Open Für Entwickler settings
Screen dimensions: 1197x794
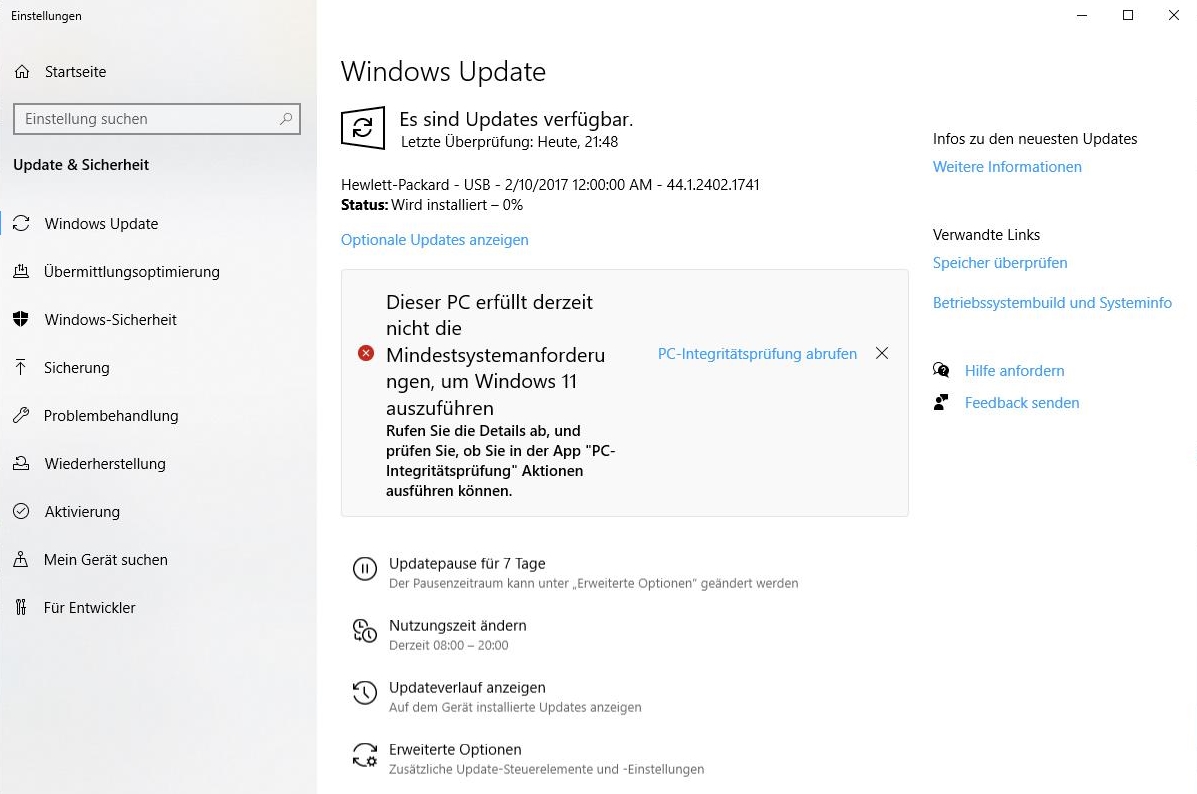(x=158, y=608)
